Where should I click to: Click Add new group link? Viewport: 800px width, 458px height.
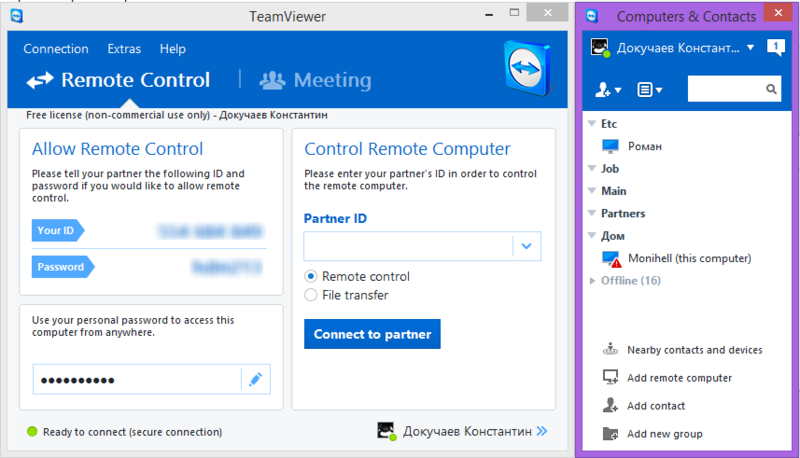tap(664, 434)
